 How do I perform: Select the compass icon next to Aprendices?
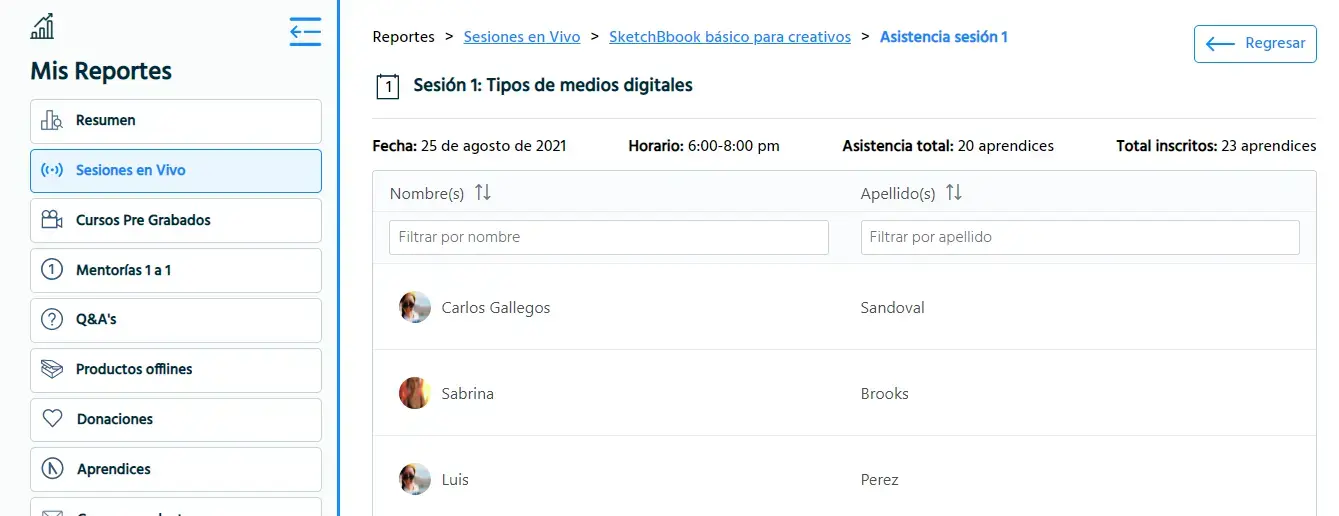(x=52, y=469)
